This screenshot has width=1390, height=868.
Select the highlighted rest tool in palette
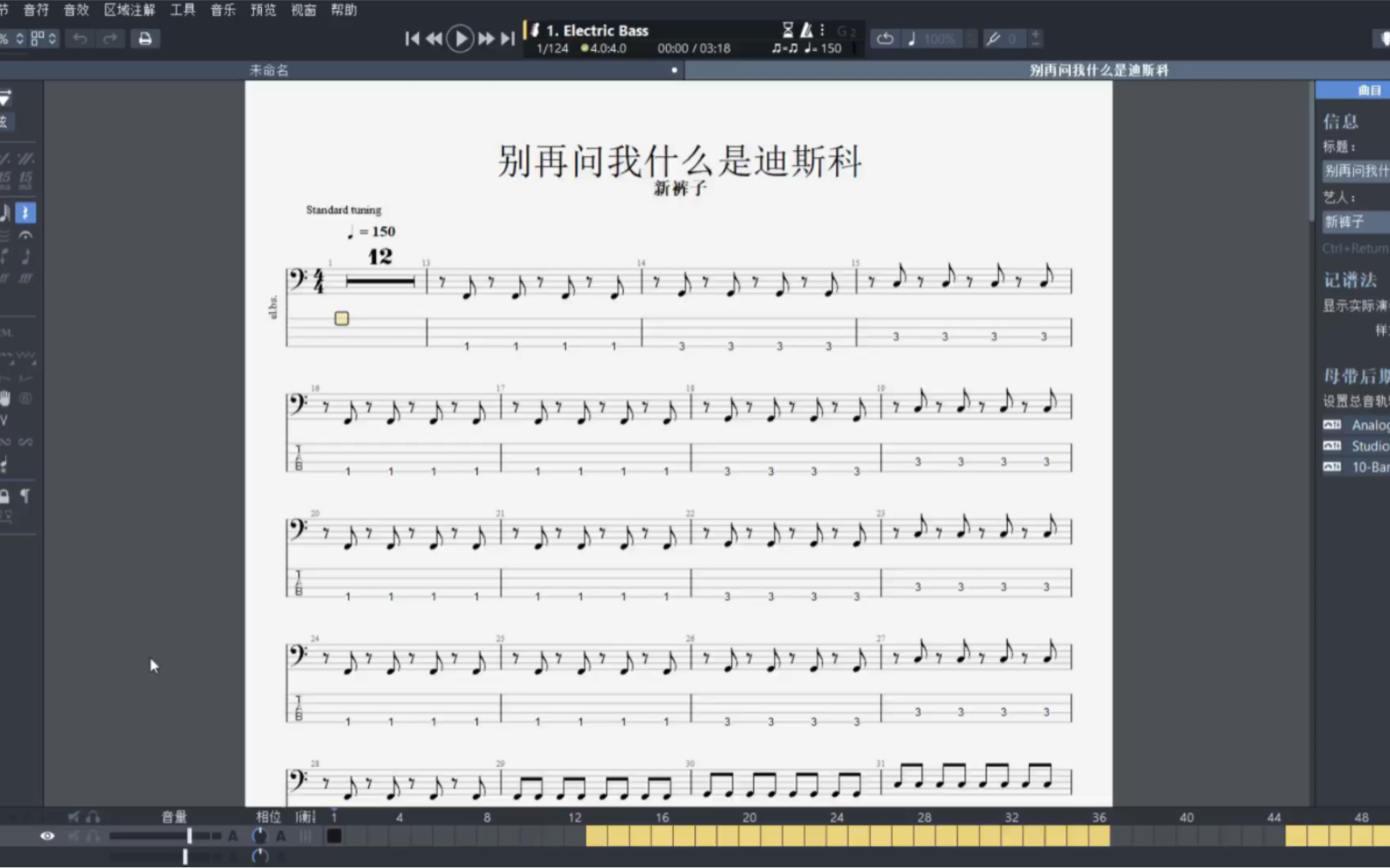(x=25, y=212)
